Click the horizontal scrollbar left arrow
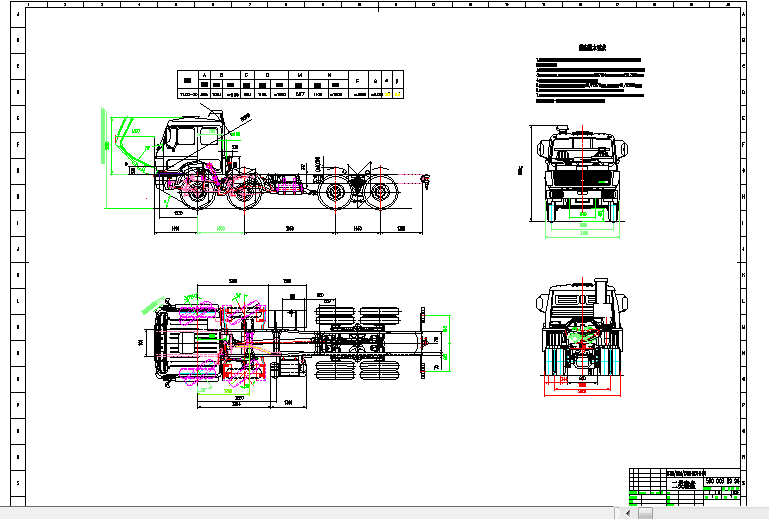 point(628,513)
